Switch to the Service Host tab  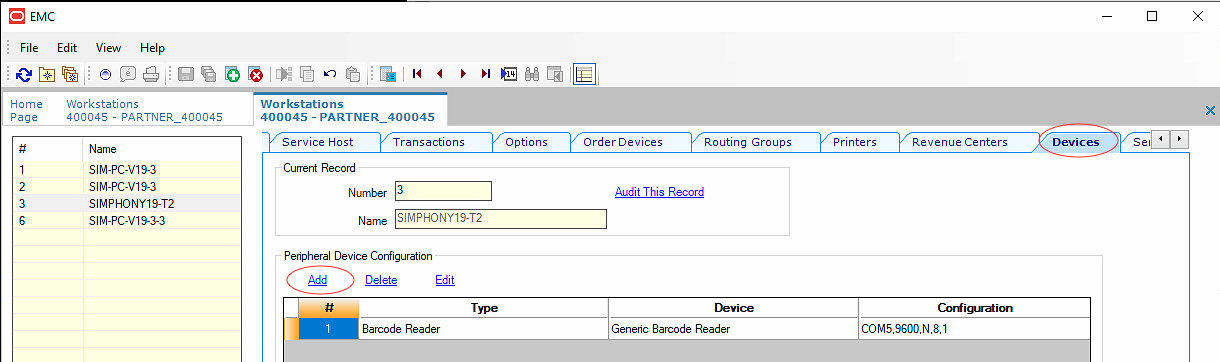coord(317,142)
